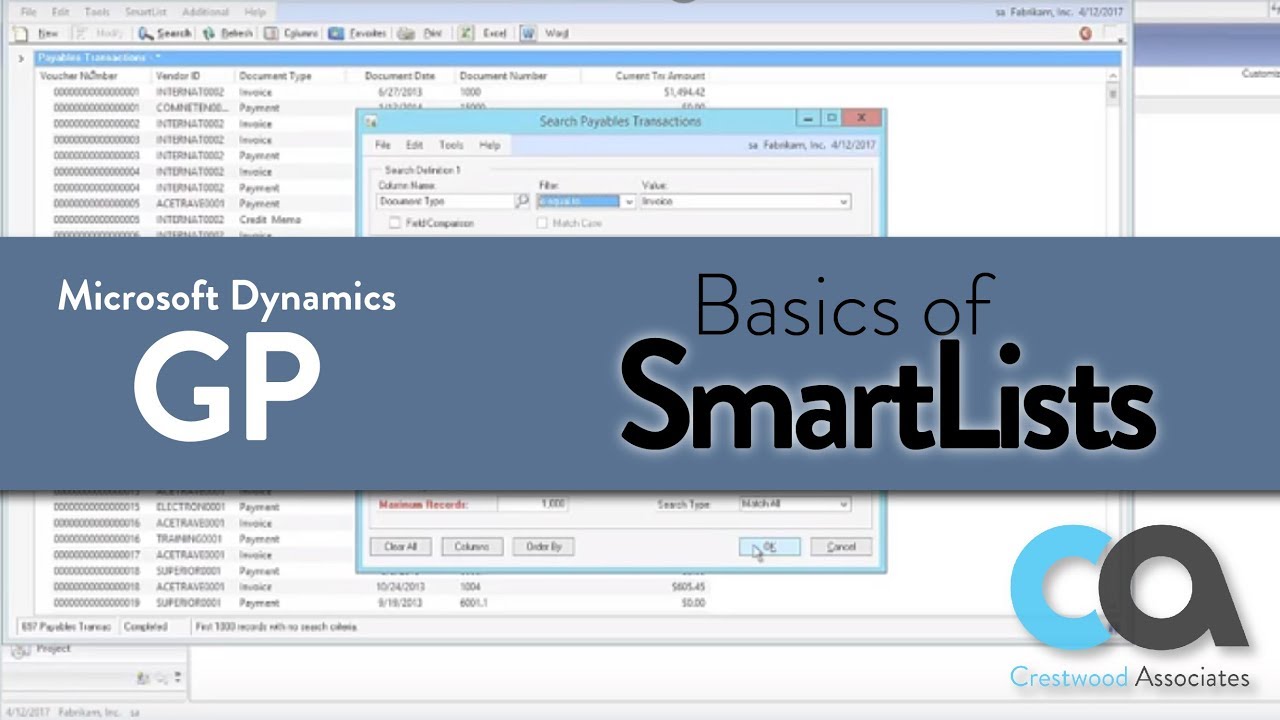Click the Document Number column header
The width and height of the screenshot is (1280, 720).
503,76
